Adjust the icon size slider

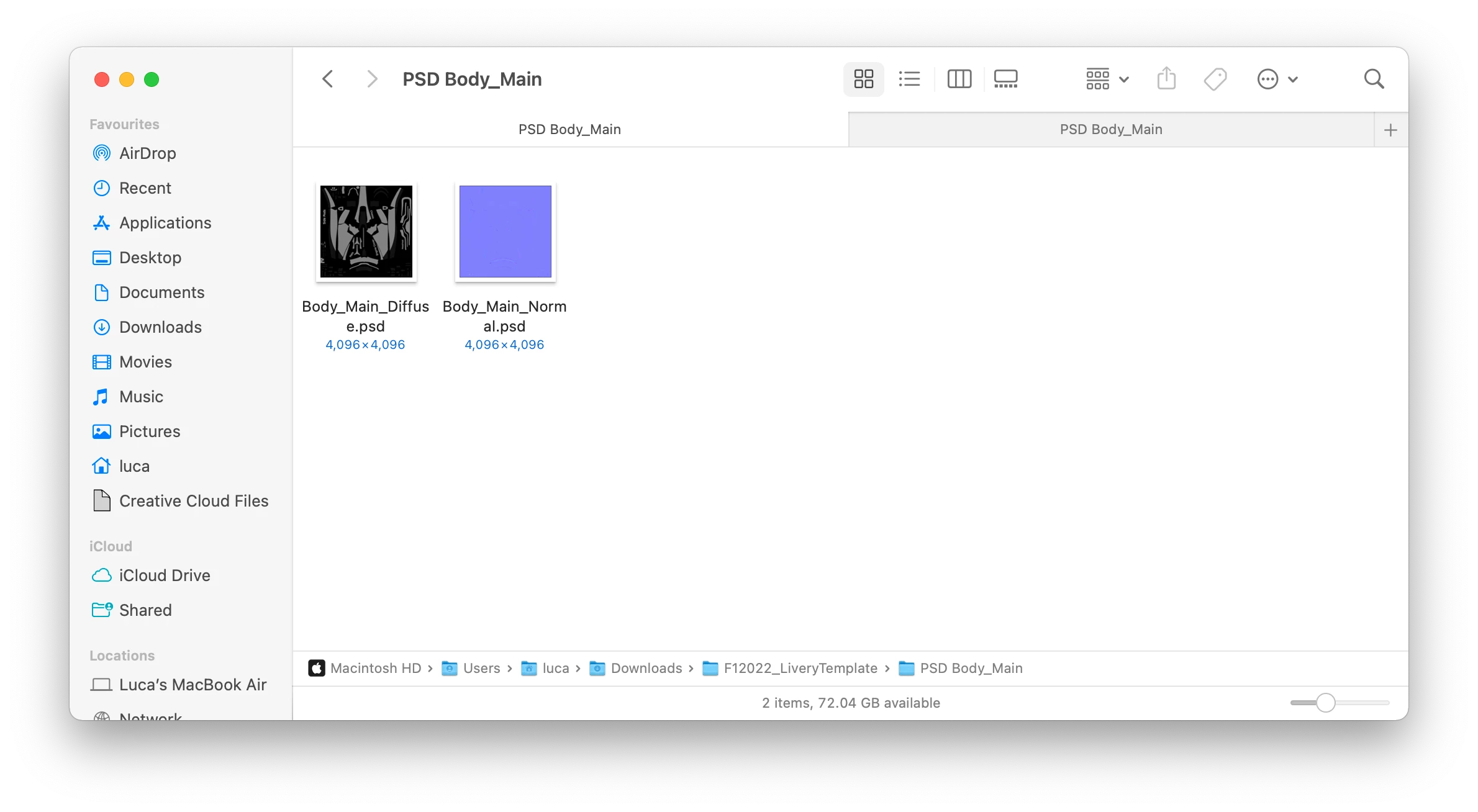coord(1325,703)
